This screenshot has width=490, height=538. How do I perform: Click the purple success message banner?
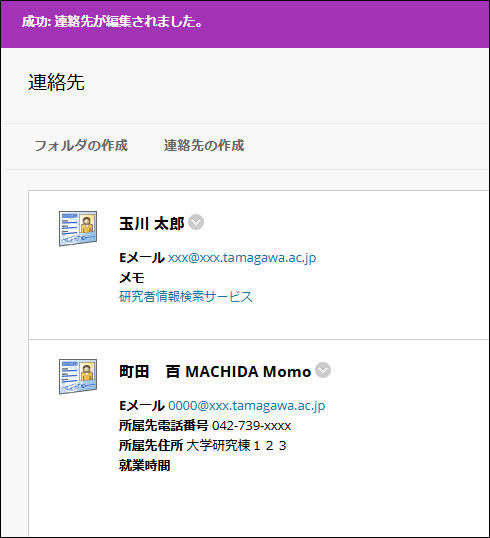click(245, 24)
